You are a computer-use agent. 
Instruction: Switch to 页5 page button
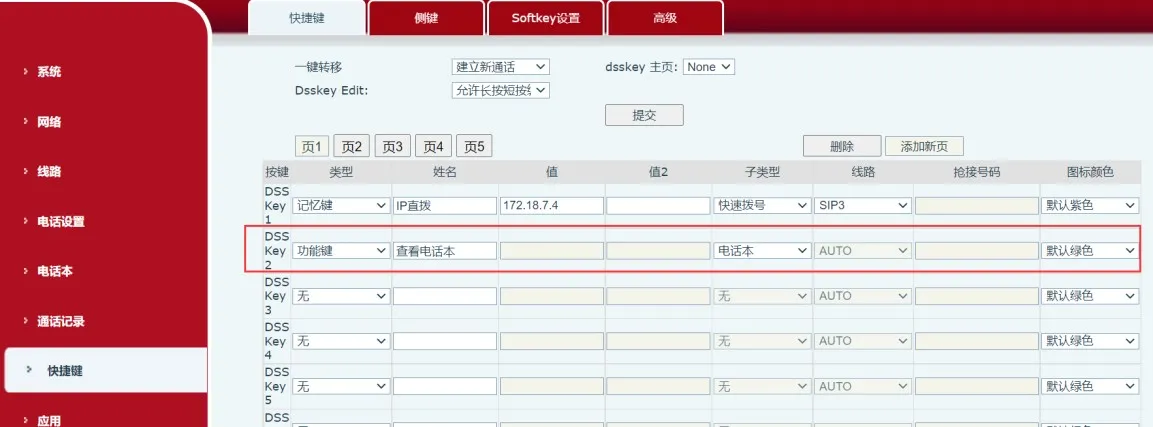(474, 147)
